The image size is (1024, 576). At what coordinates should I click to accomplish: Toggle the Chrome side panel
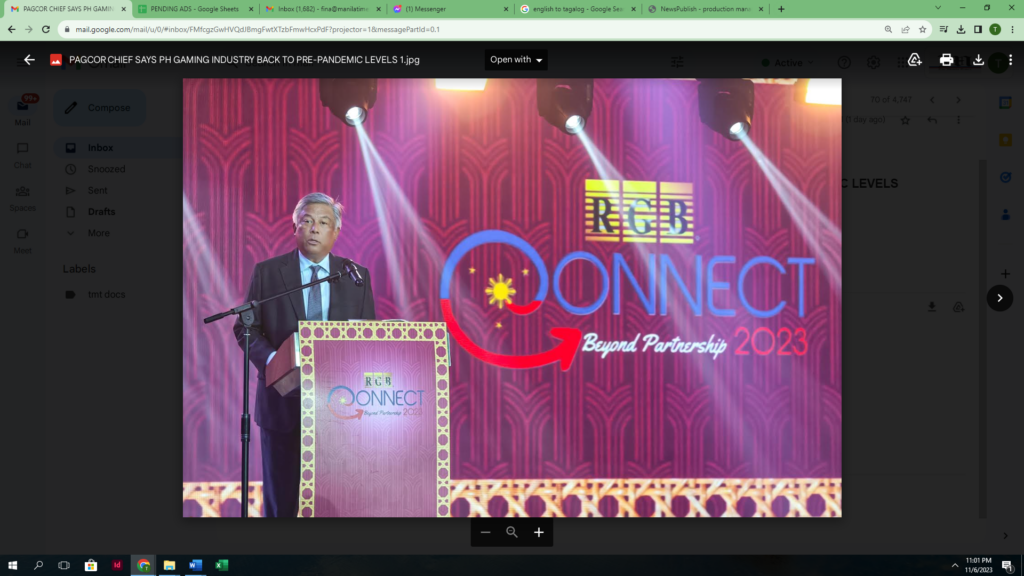pos(978,29)
